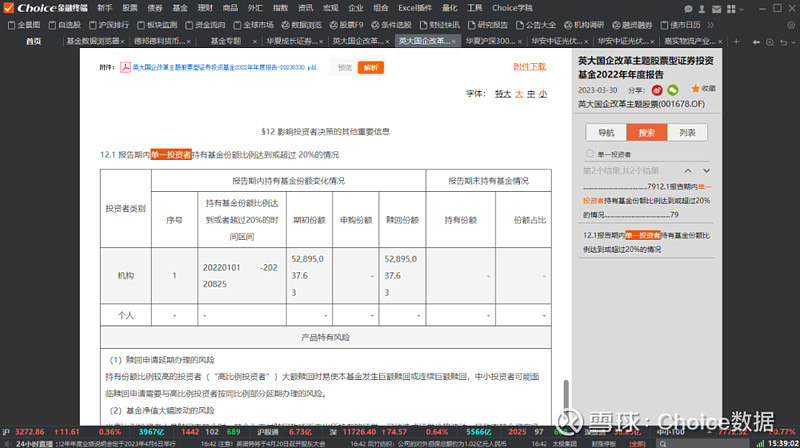This screenshot has width=800, height=448.
Task: Open the 沪深排行 toolbar shortcut
Action: point(109,25)
